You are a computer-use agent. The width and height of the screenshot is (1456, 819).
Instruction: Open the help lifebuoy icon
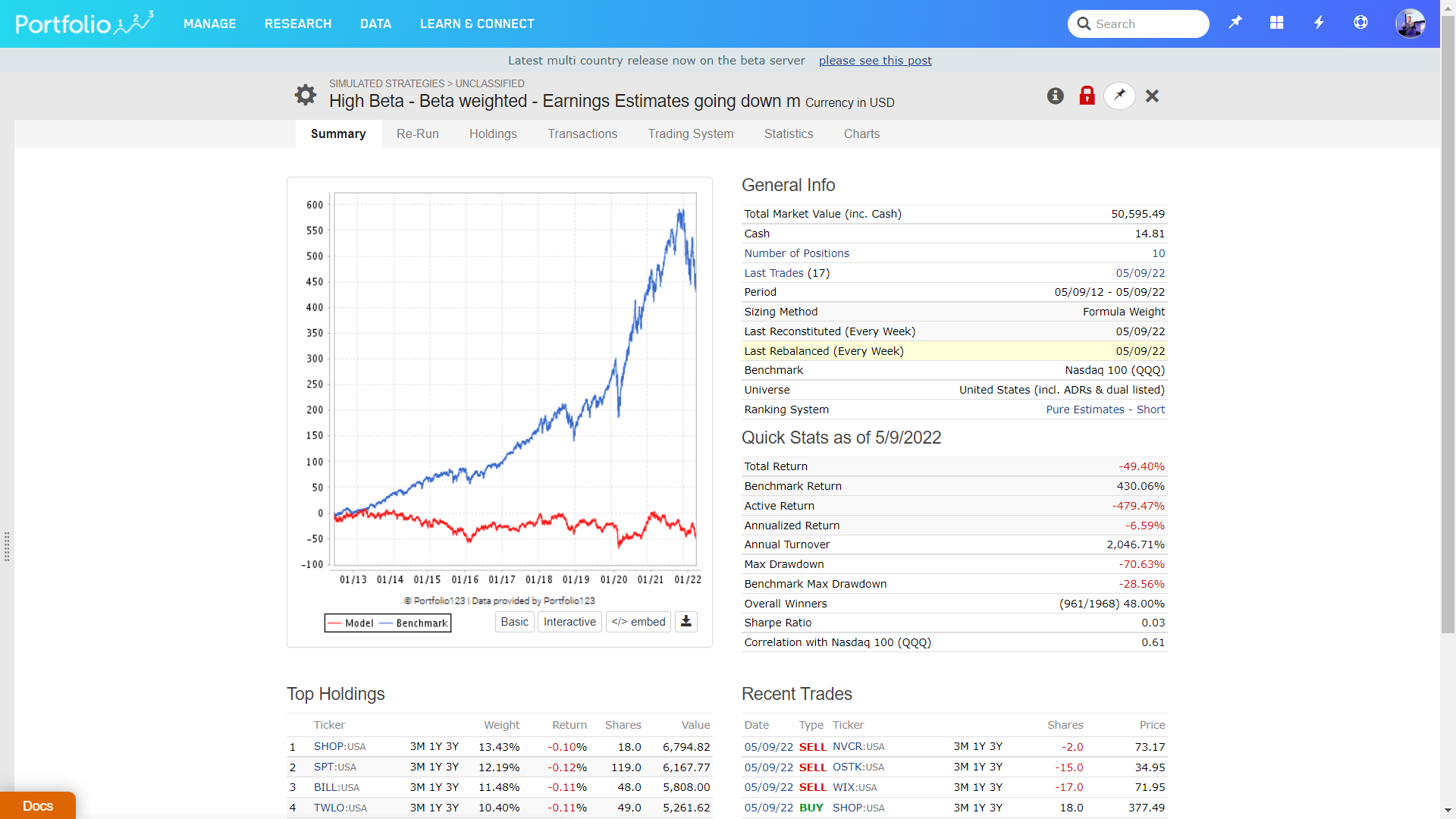(x=1360, y=23)
